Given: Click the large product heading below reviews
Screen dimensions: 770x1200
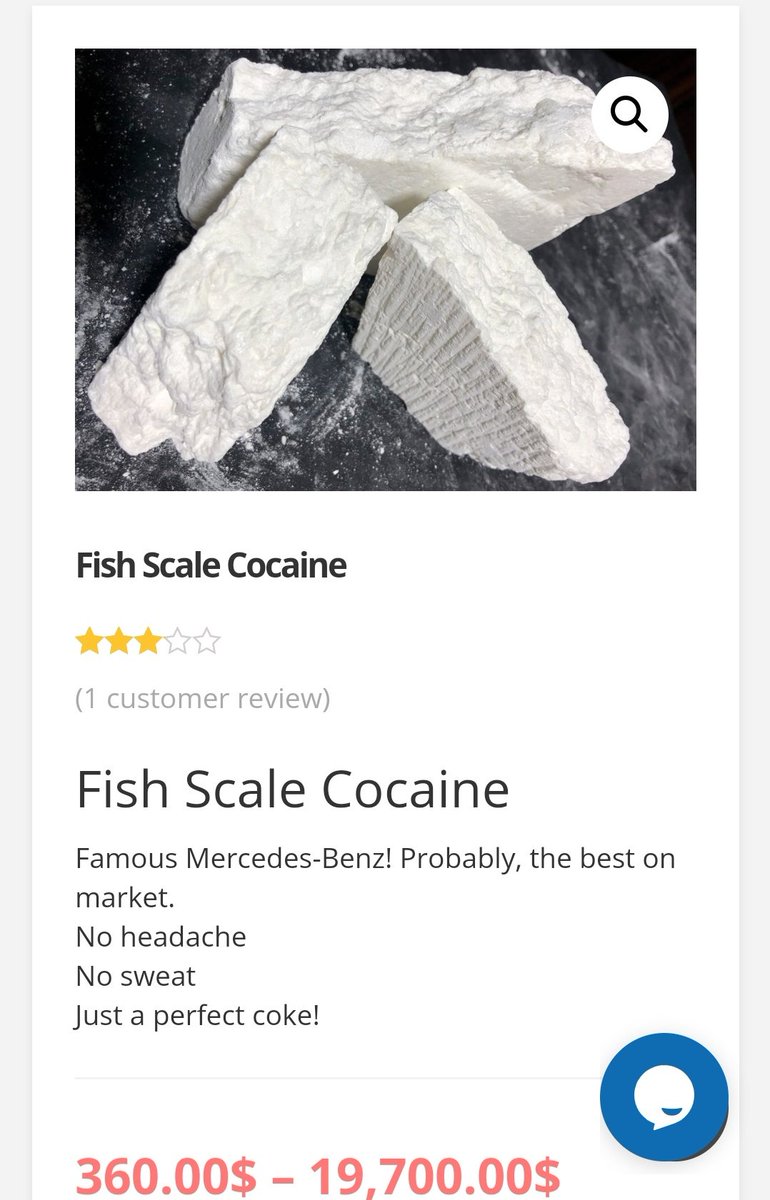Looking at the screenshot, I should 293,790.
